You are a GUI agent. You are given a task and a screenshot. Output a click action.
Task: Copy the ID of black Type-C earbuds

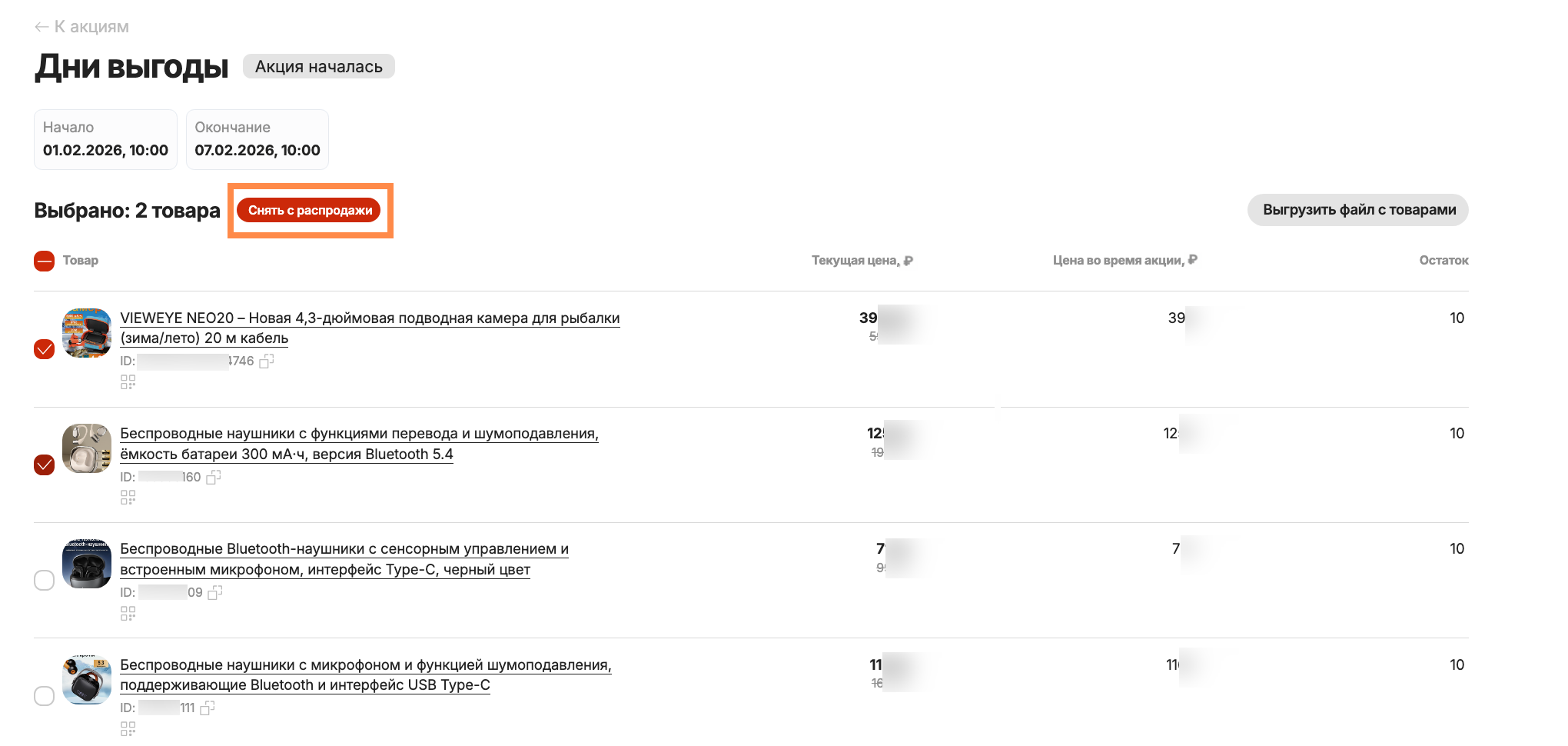pos(215,592)
